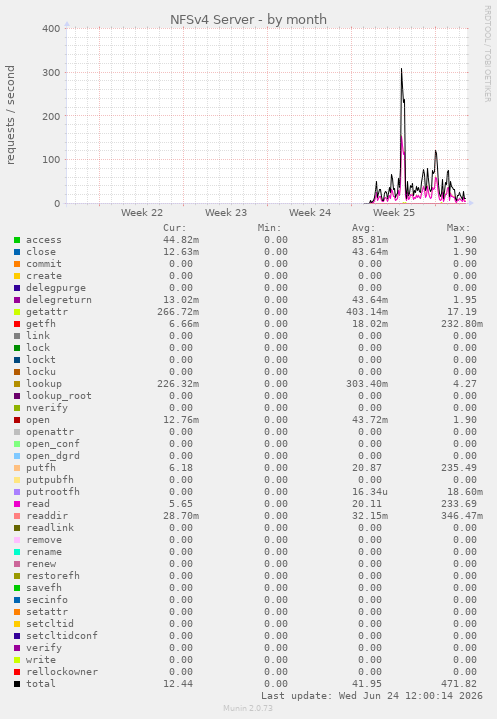Image resolution: width=497 pixels, height=719 pixels.
Task: Click the 'requests / second' axis label
Action: click(10, 115)
